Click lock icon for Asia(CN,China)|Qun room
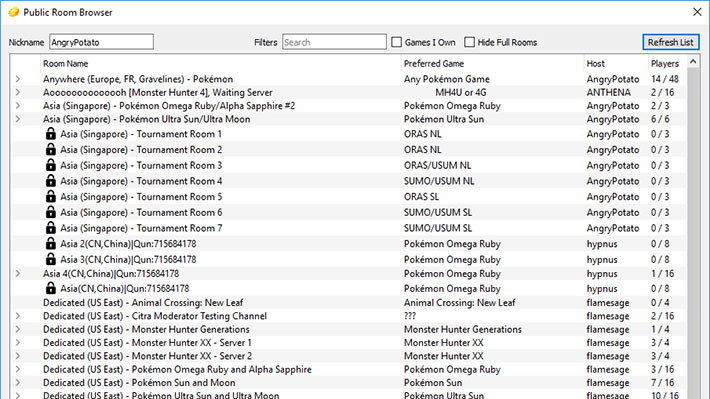 (x=51, y=288)
